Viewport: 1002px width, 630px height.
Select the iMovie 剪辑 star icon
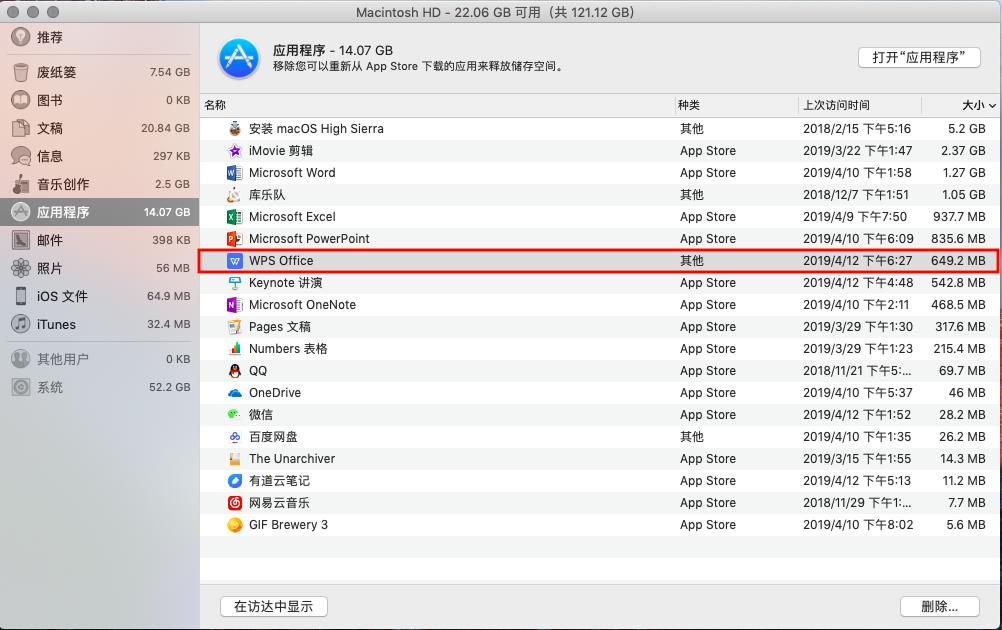point(232,150)
